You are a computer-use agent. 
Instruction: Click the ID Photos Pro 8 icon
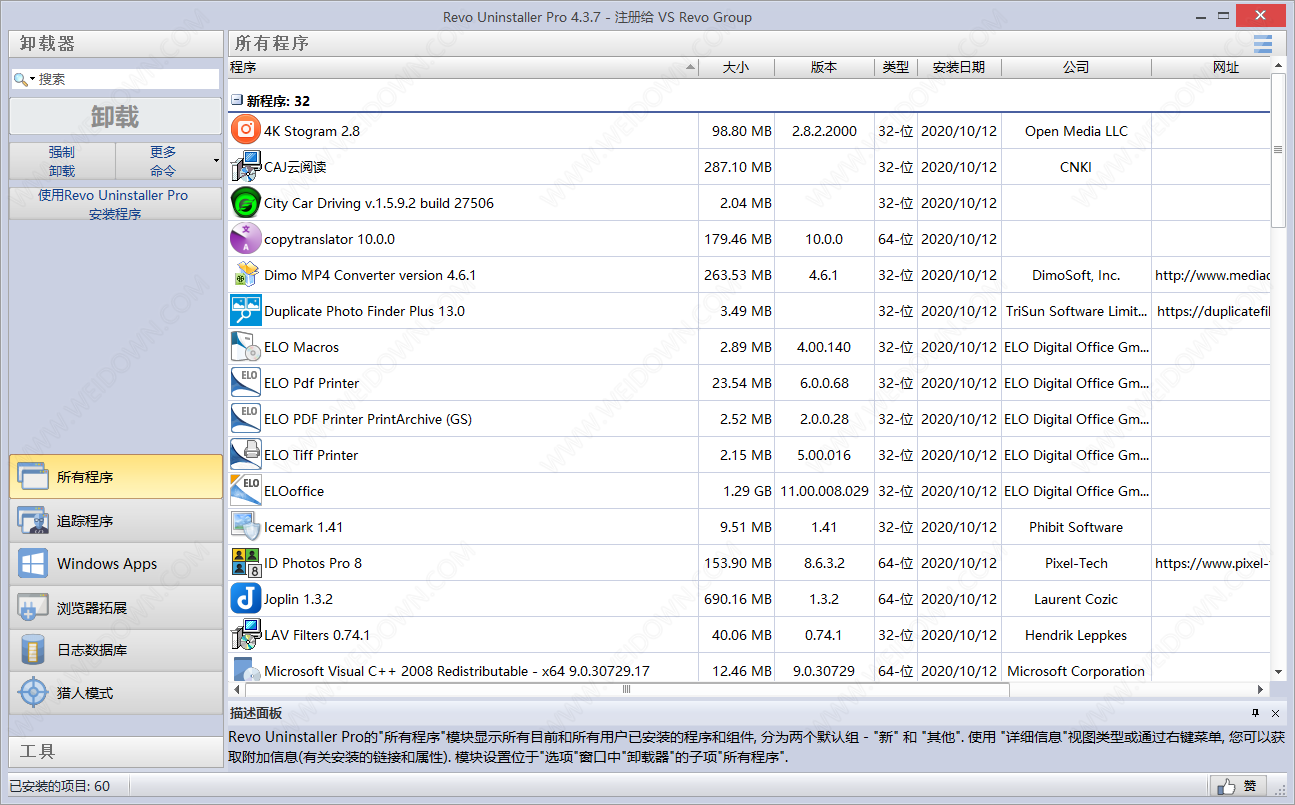pos(245,562)
